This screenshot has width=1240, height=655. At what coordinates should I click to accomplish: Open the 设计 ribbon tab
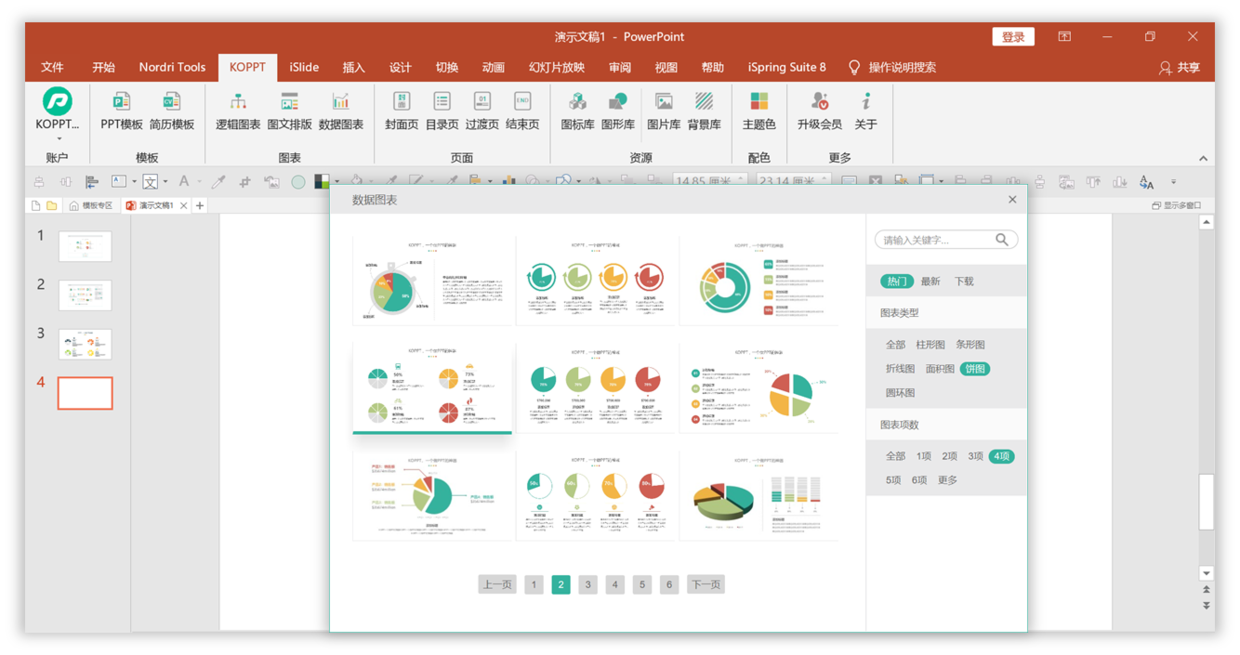pos(400,67)
